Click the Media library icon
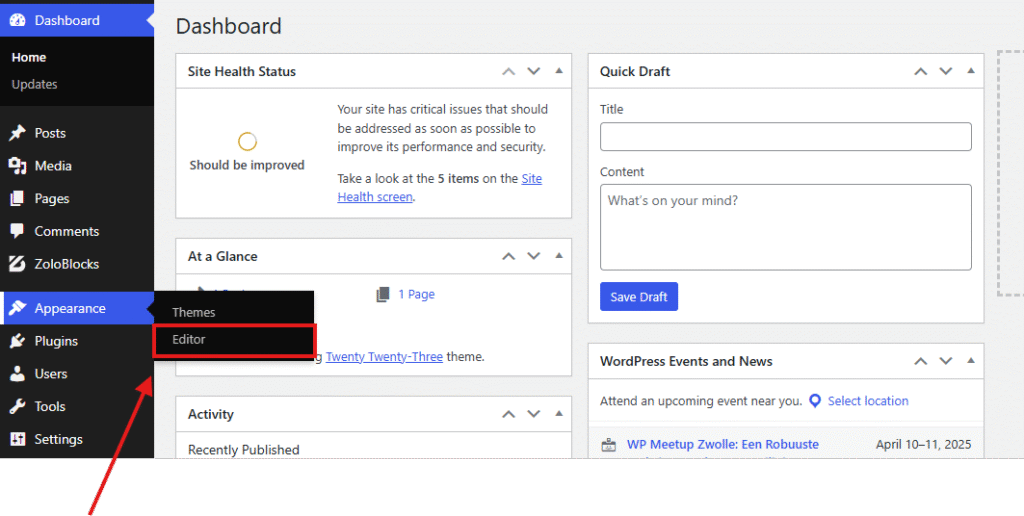Screen dimensions: 1024x516 click(x=18, y=166)
